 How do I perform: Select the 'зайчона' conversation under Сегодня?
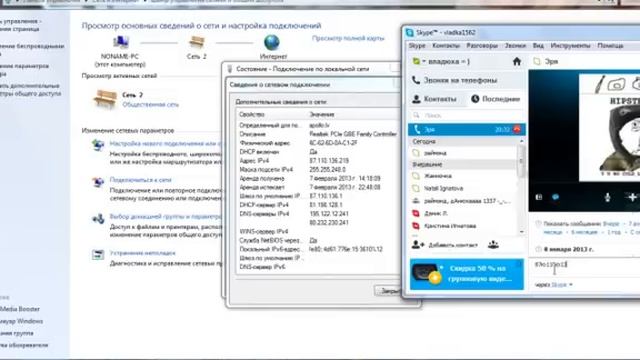[463, 153]
